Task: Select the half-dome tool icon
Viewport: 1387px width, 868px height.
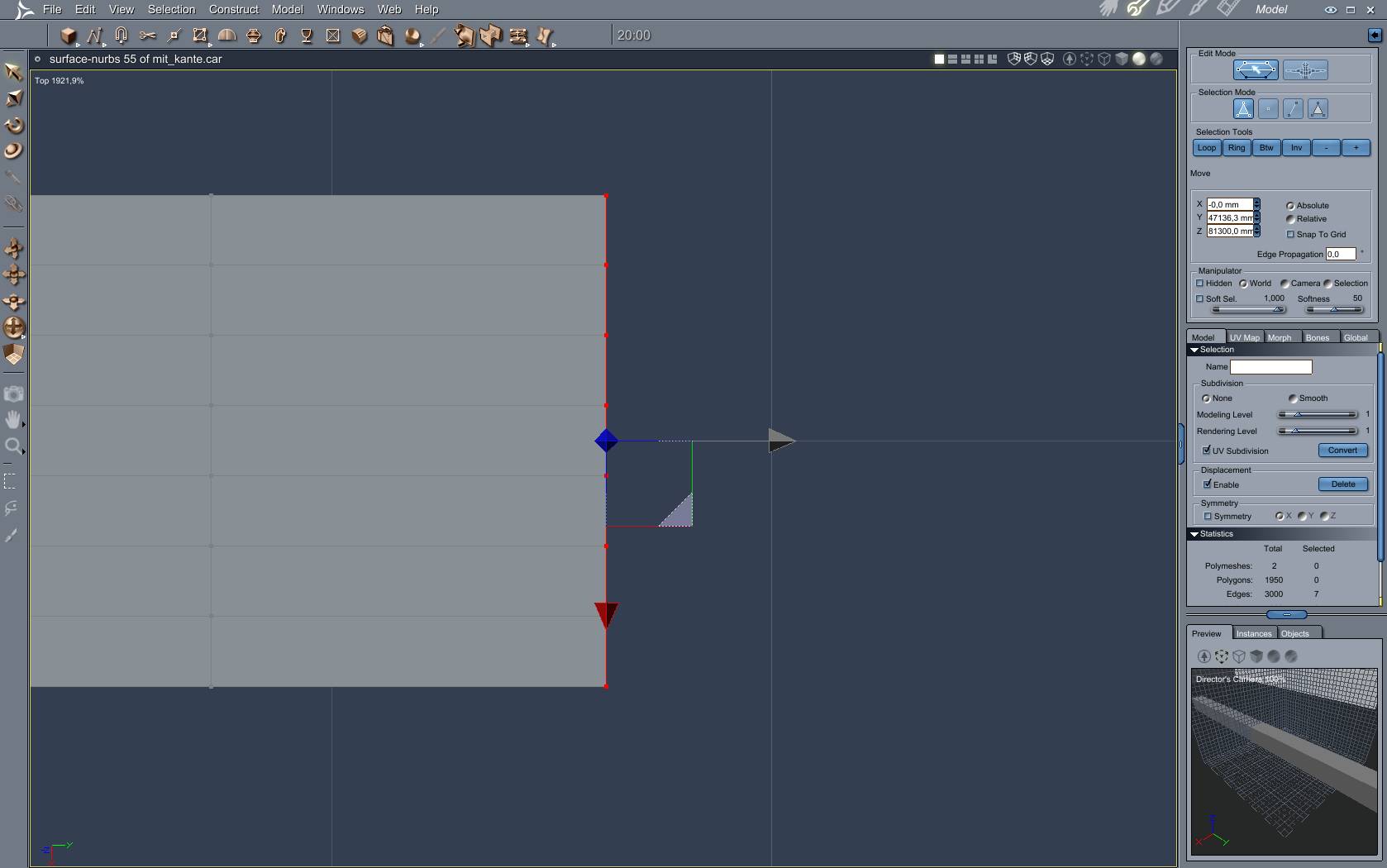Action: point(226,35)
